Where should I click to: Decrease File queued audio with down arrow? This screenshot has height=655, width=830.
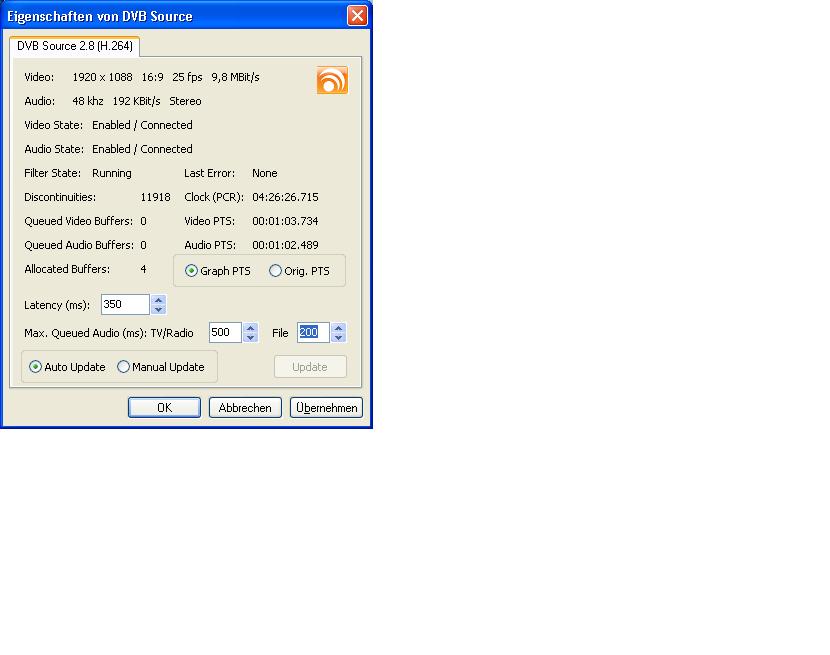click(x=338, y=338)
